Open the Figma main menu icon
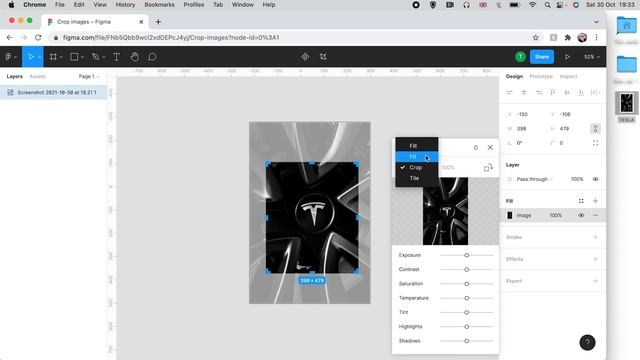 [x=8, y=57]
